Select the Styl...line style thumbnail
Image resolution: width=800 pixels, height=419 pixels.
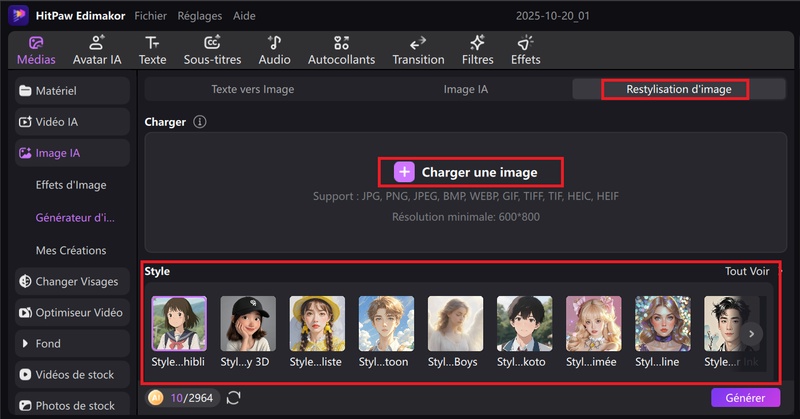[x=663, y=324]
